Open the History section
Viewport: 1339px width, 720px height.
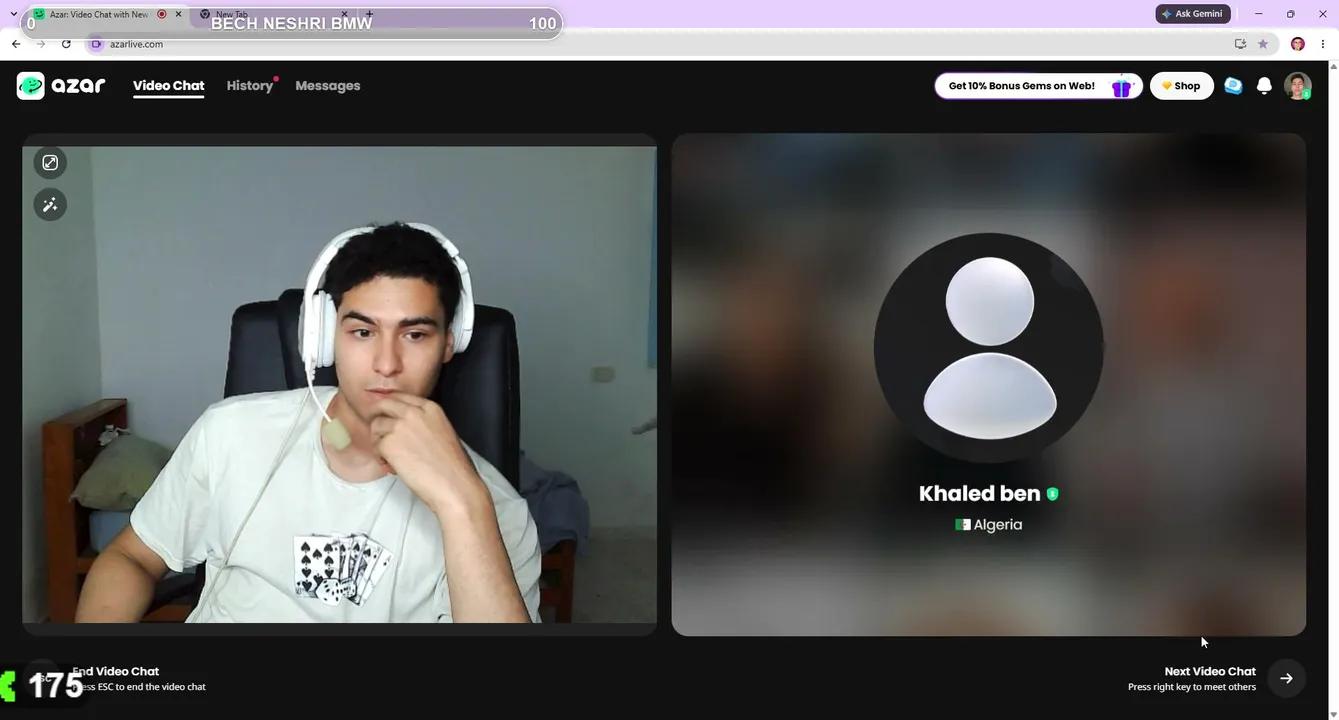(250, 86)
